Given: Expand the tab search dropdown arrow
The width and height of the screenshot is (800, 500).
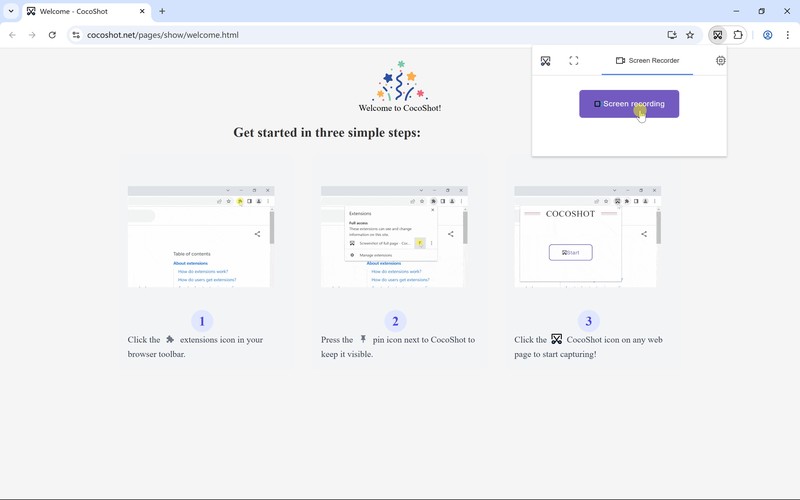Looking at the screenshot, I should coord(10,11).
